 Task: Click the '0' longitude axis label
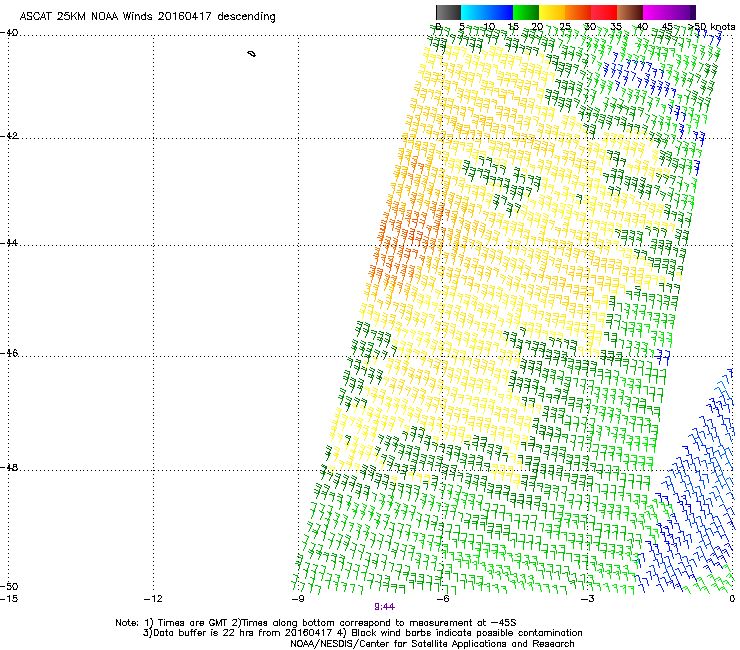(x=732, y=599)
